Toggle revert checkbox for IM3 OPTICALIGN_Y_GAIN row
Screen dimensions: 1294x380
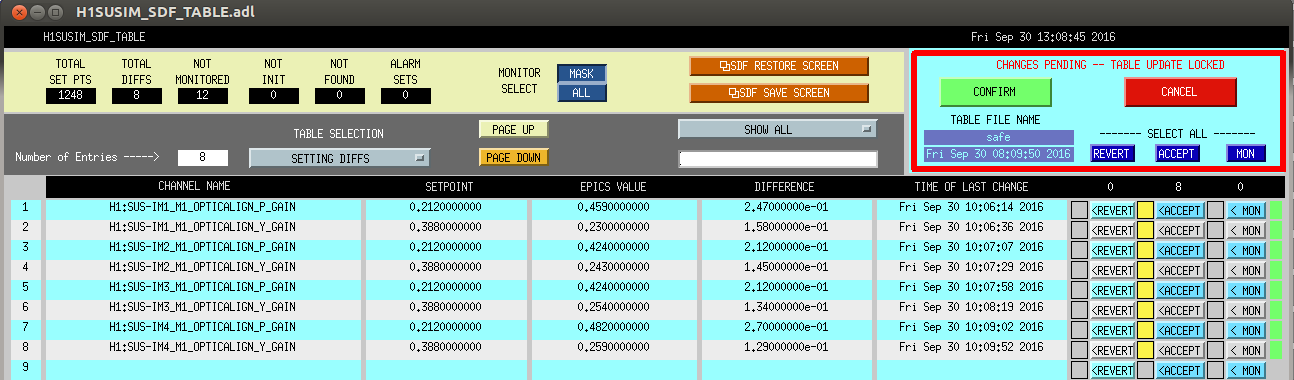1079,310
